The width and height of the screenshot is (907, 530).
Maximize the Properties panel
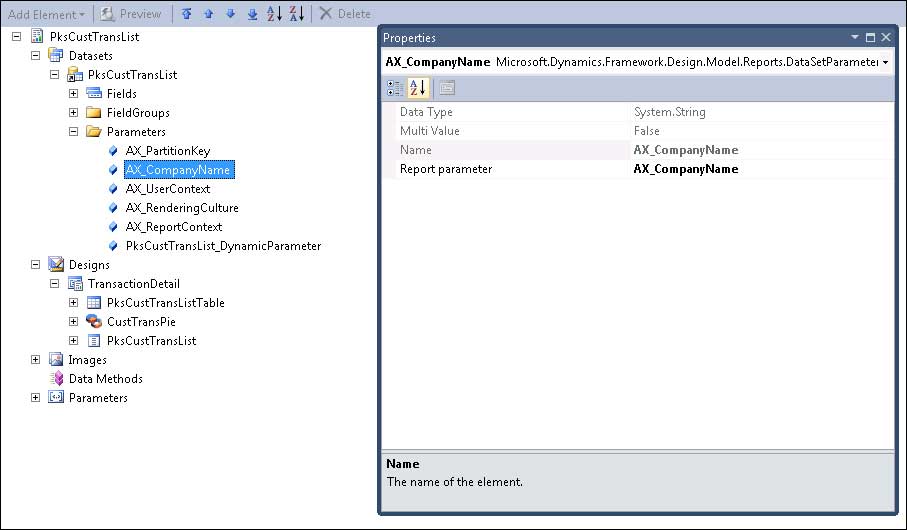(x=870, y=38)
